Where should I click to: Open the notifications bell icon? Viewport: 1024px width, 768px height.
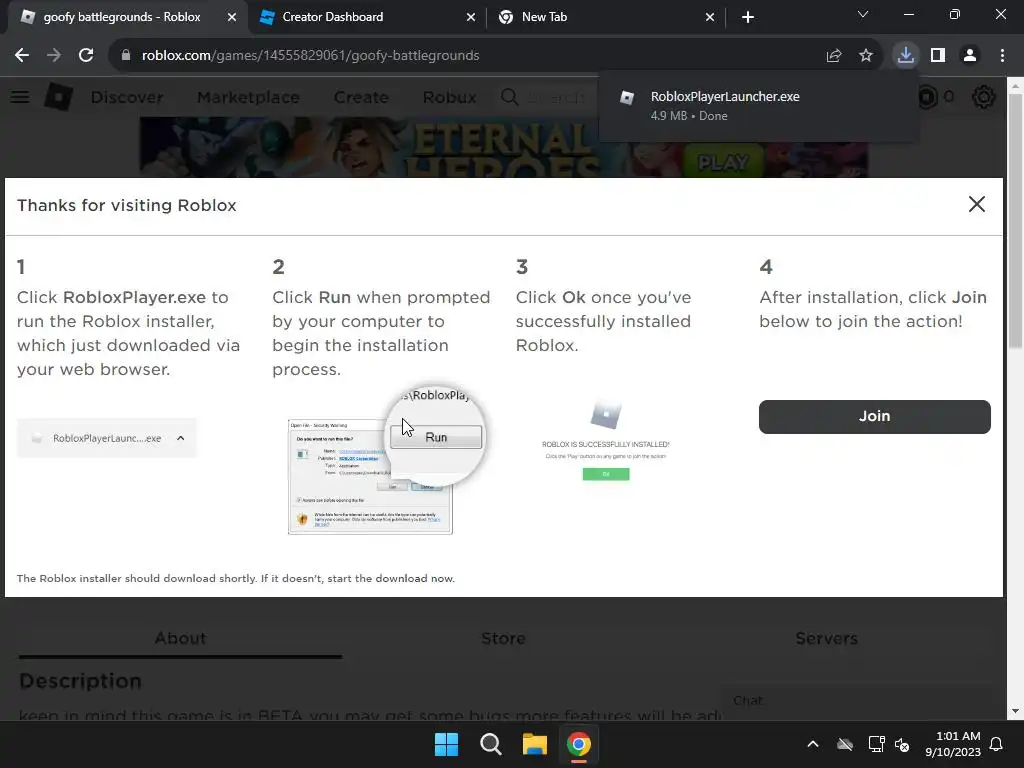[997, 744]
